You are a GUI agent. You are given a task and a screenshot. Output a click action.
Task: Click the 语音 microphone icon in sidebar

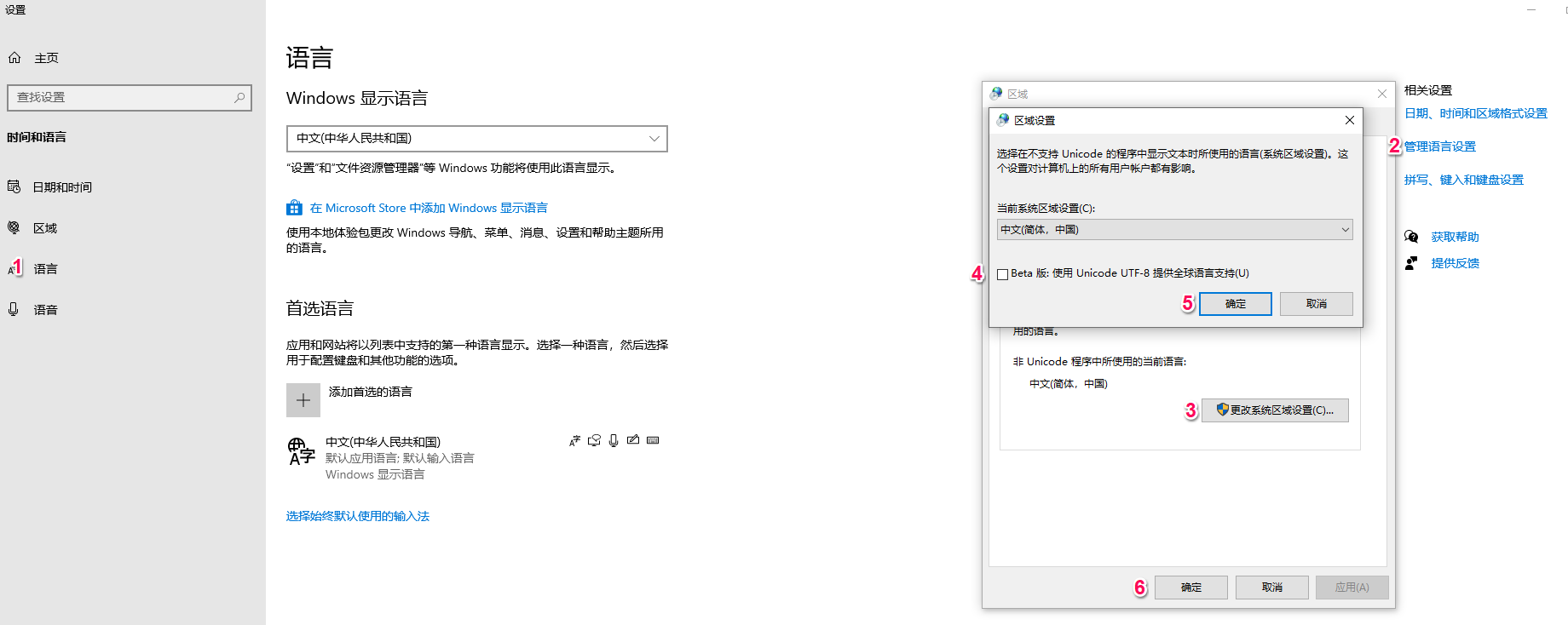tap(14, 309)
